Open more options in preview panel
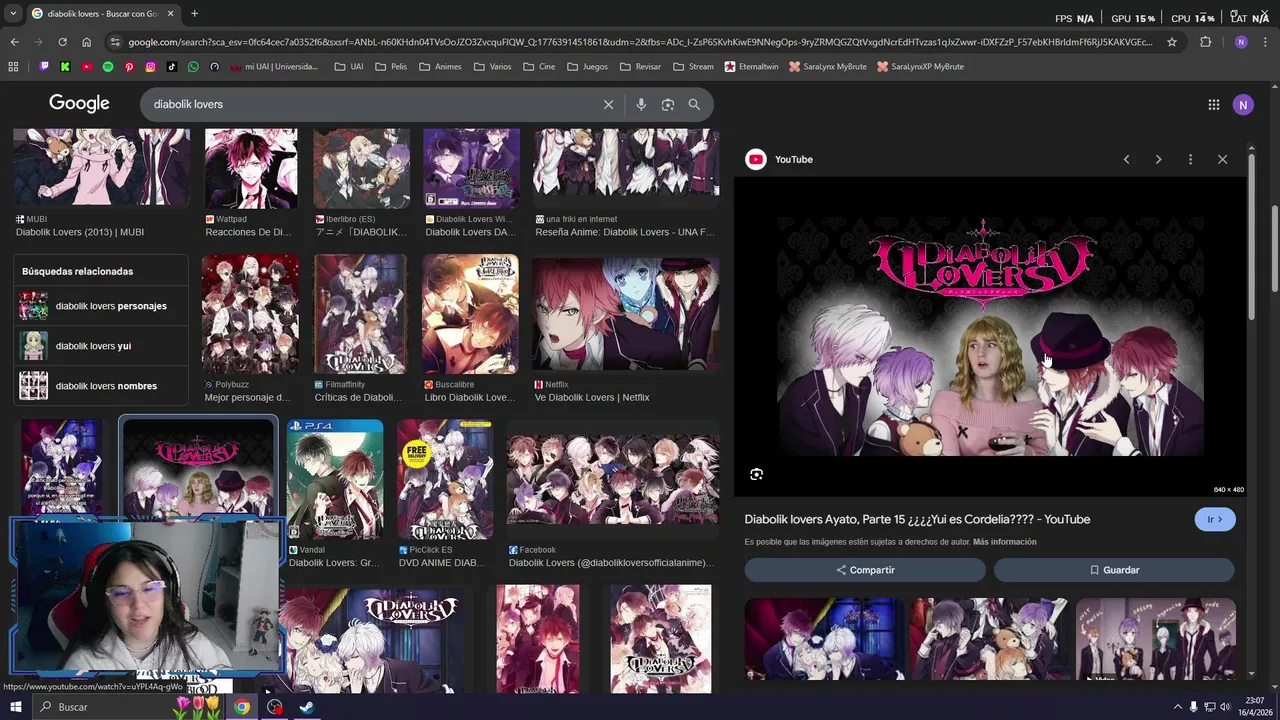1280x720 pixels. [1190, 159]
